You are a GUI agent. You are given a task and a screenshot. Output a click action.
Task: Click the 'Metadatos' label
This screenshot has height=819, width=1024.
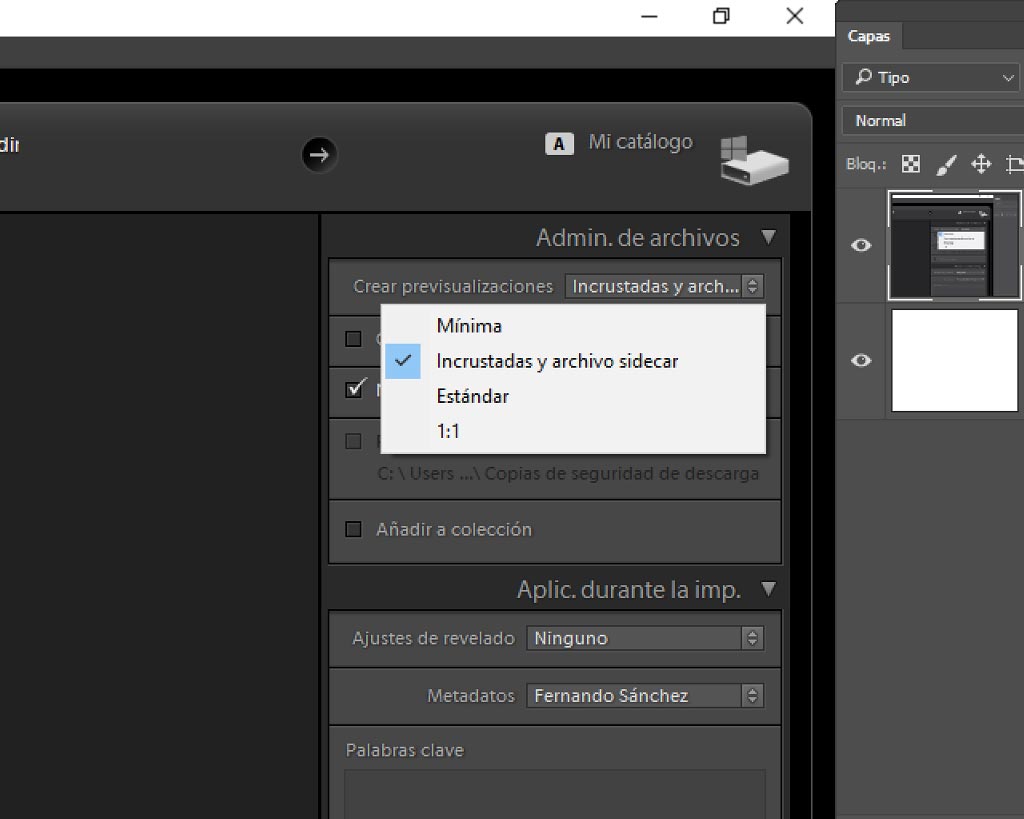coord(471,696)
